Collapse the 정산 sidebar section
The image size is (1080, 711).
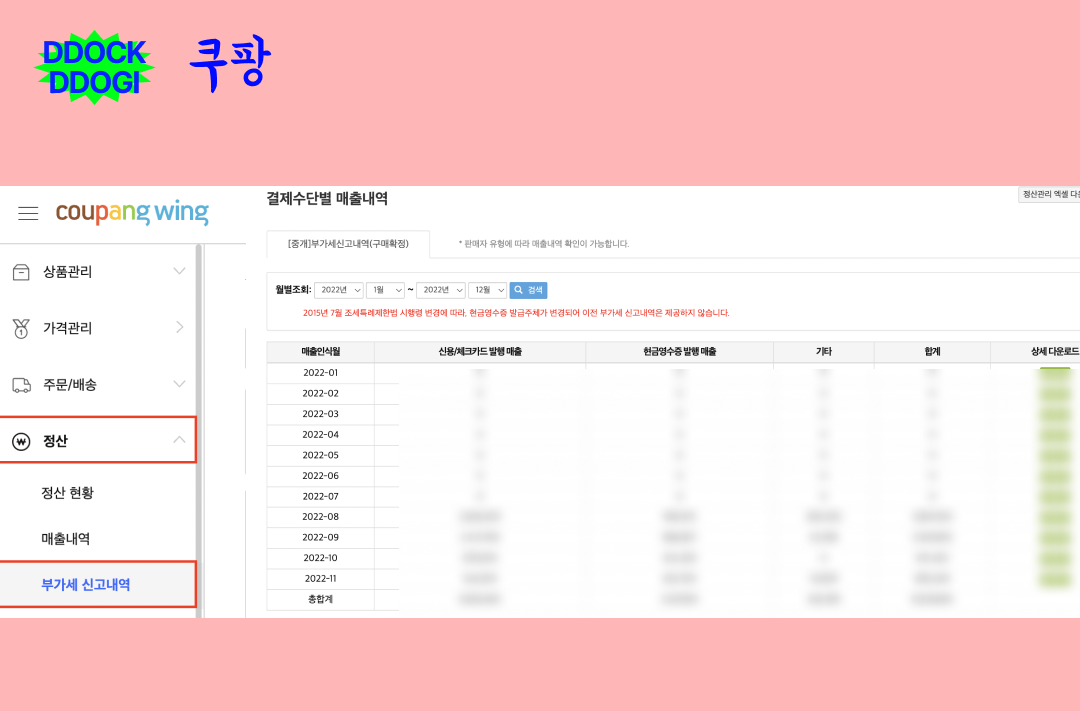coord(180,440)
